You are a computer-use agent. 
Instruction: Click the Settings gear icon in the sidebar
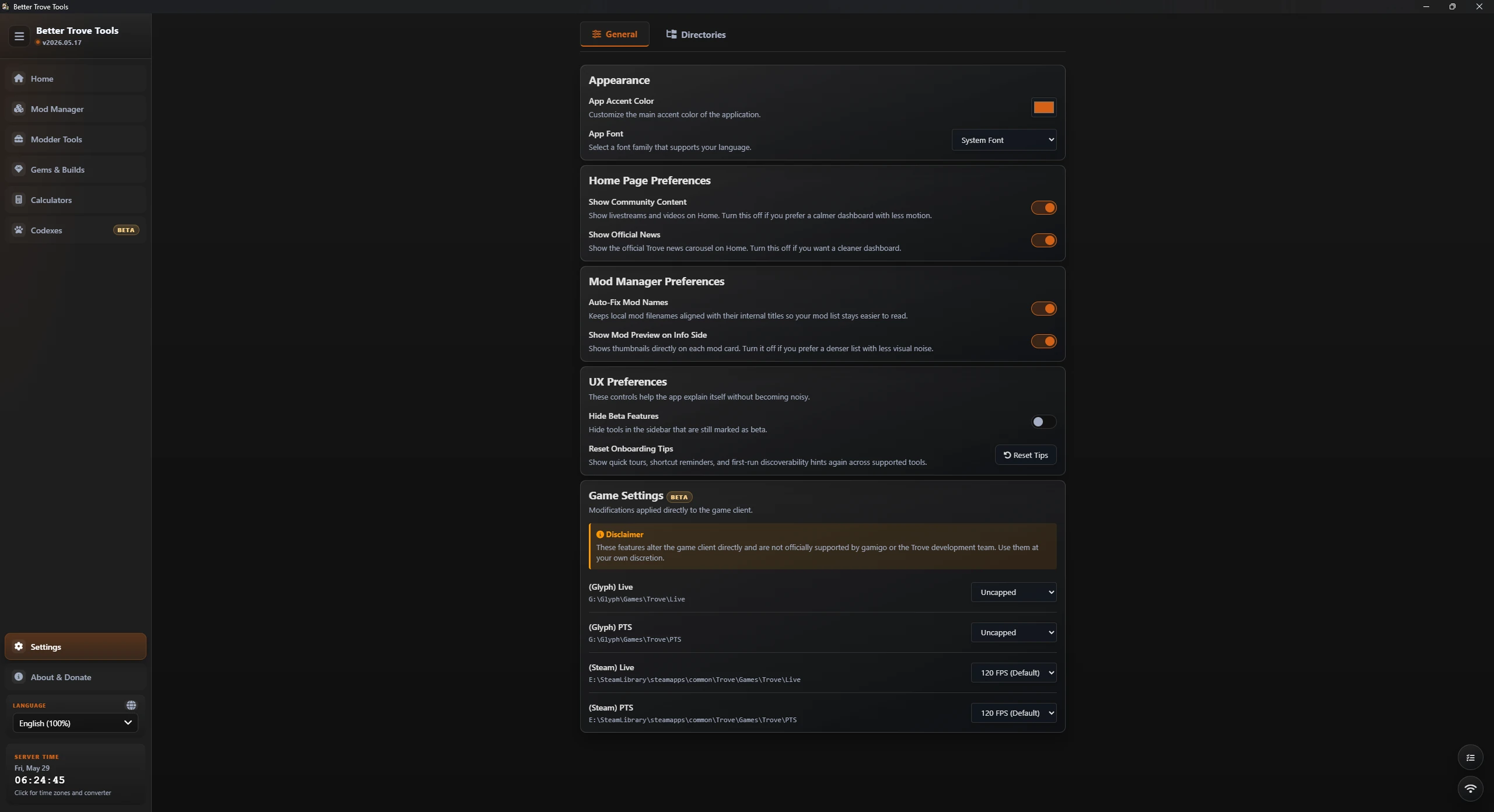point(19,646)
